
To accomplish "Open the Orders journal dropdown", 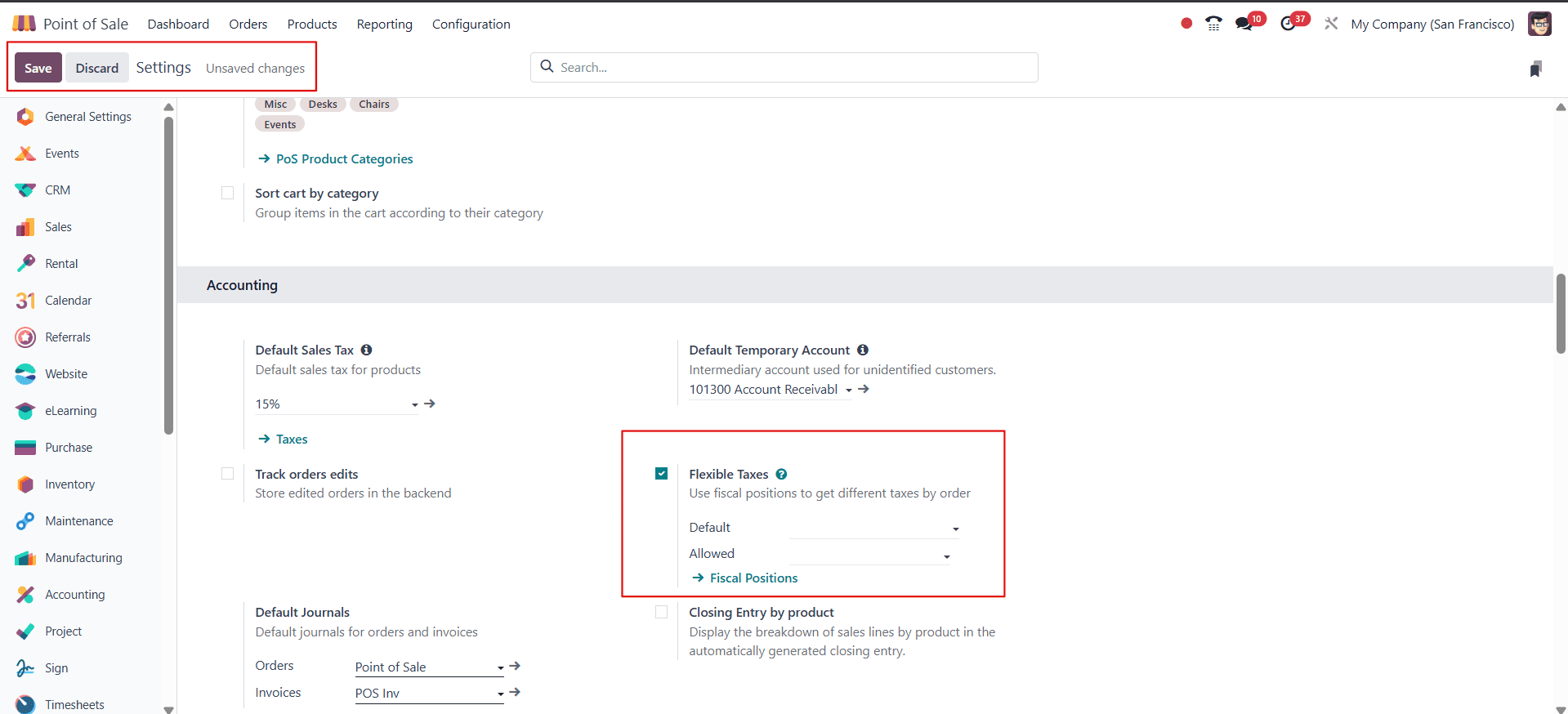I will (500, 667).
